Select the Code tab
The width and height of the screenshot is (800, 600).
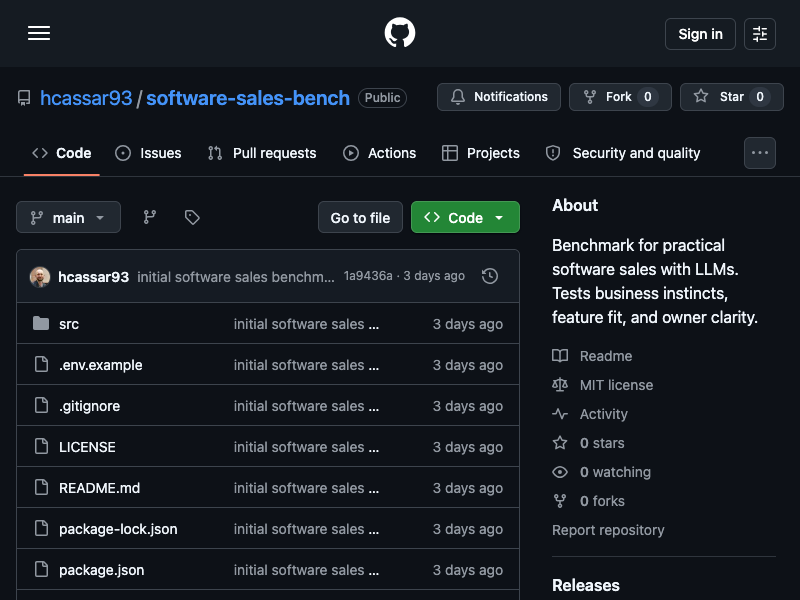click(x=62, y=153)
